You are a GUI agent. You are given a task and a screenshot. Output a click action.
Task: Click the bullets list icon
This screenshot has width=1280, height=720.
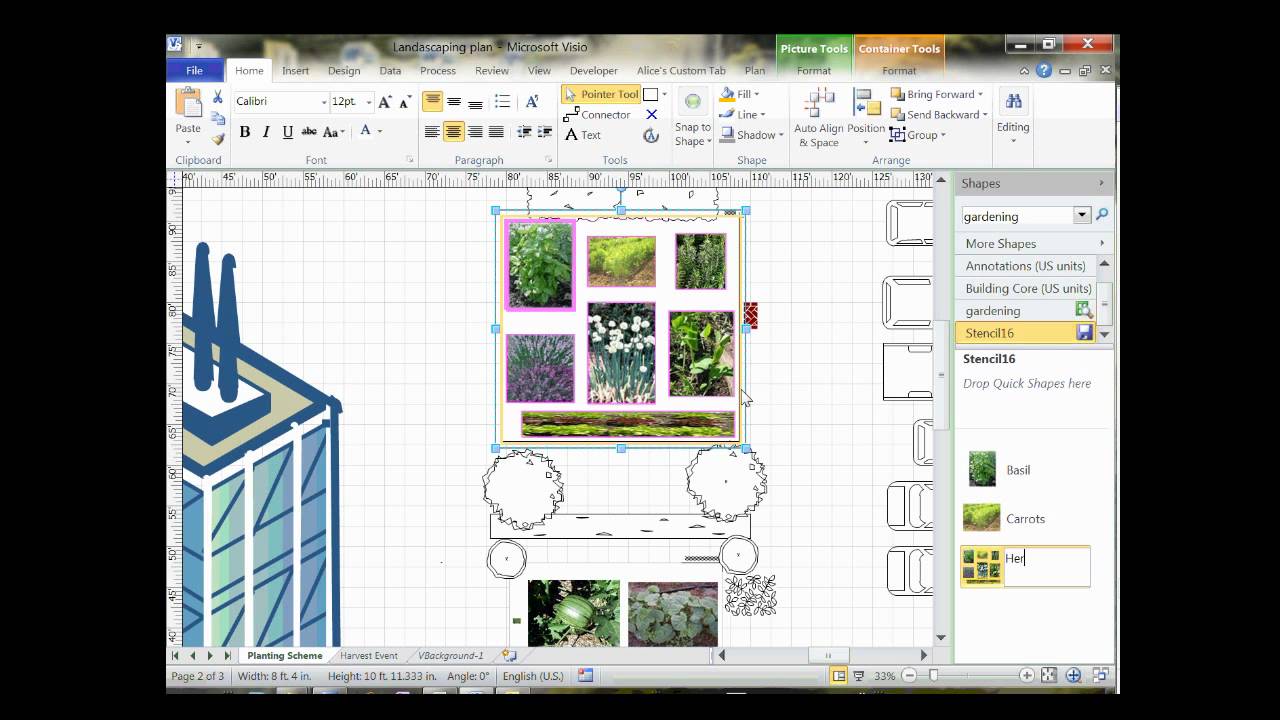[502, 102]
